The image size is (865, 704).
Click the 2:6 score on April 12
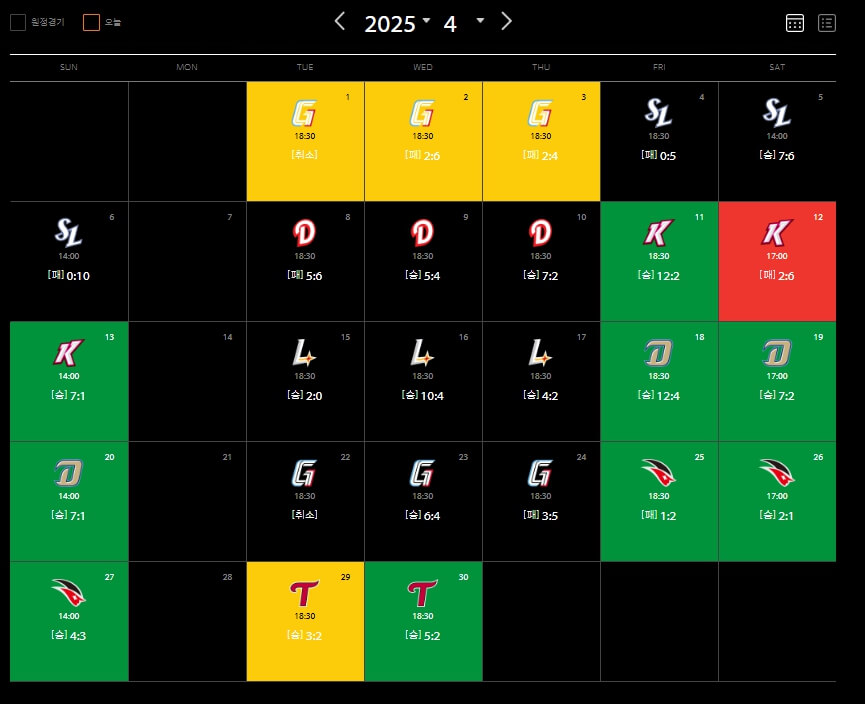786,276
